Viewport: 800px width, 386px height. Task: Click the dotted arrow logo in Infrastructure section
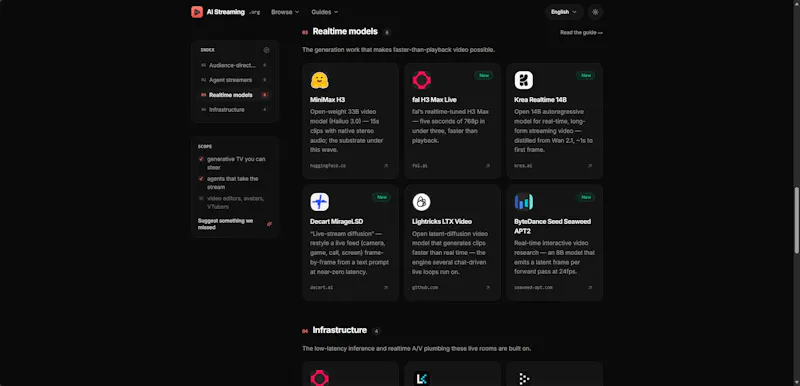pyautogui.click(x=523, y=378)
